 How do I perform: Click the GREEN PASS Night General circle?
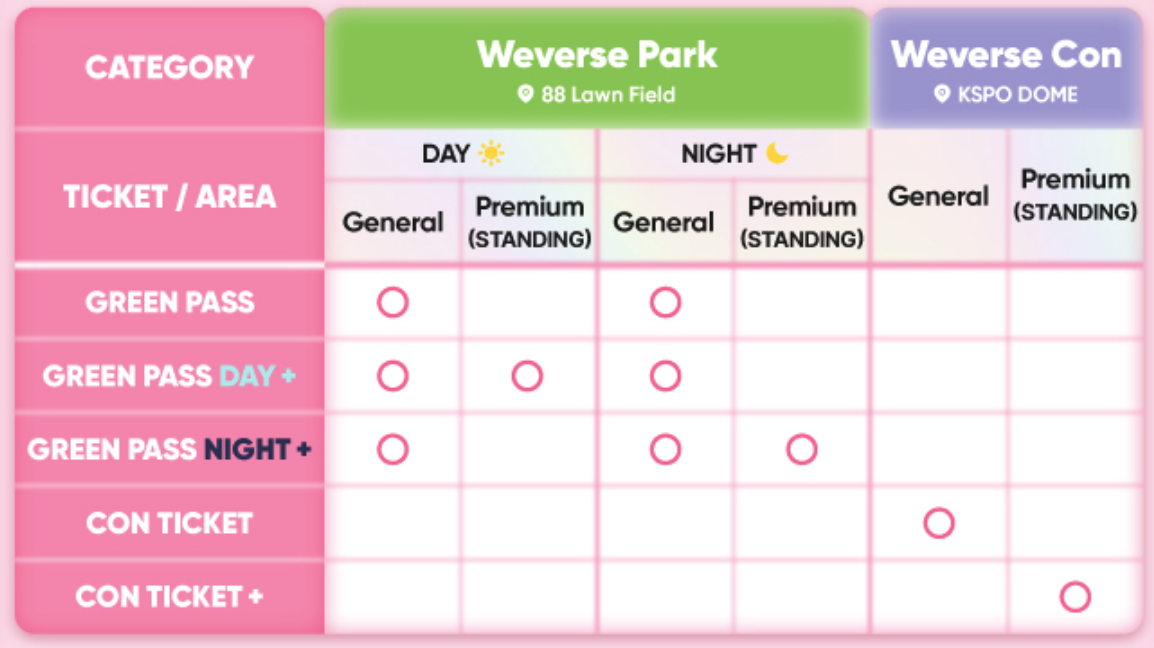[665, 303]
